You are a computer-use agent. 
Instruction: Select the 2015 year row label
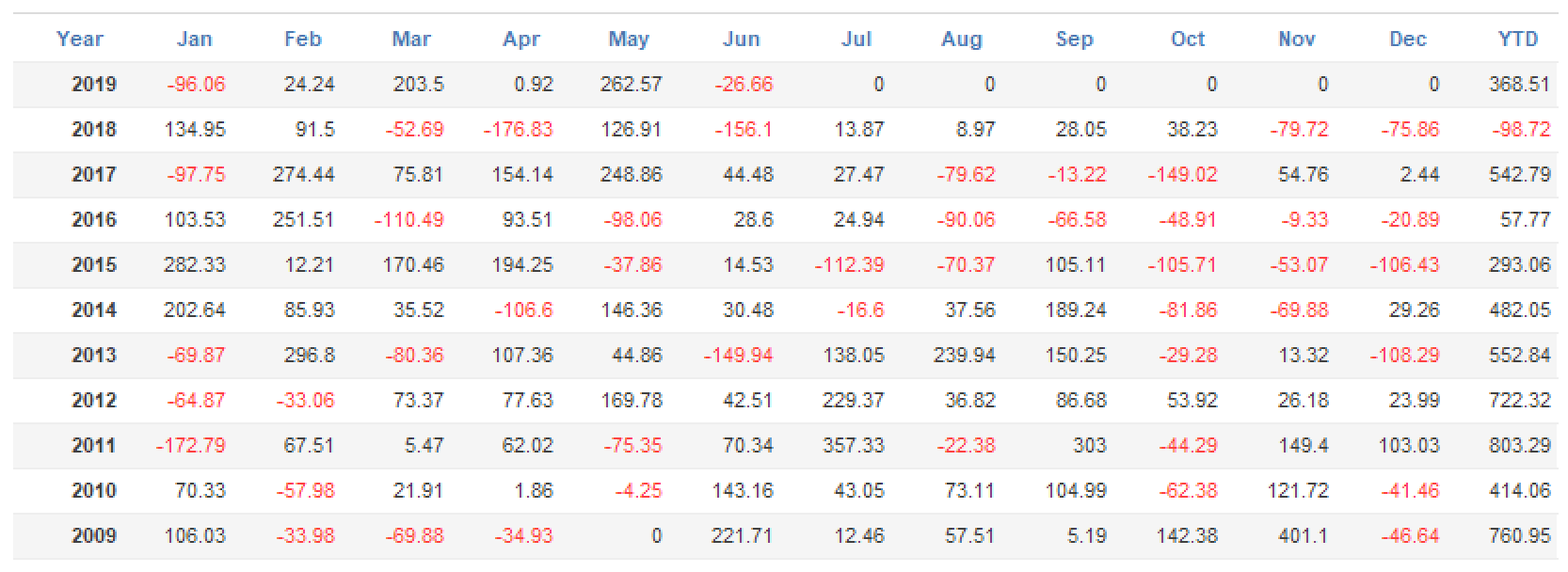coord(94,265)
